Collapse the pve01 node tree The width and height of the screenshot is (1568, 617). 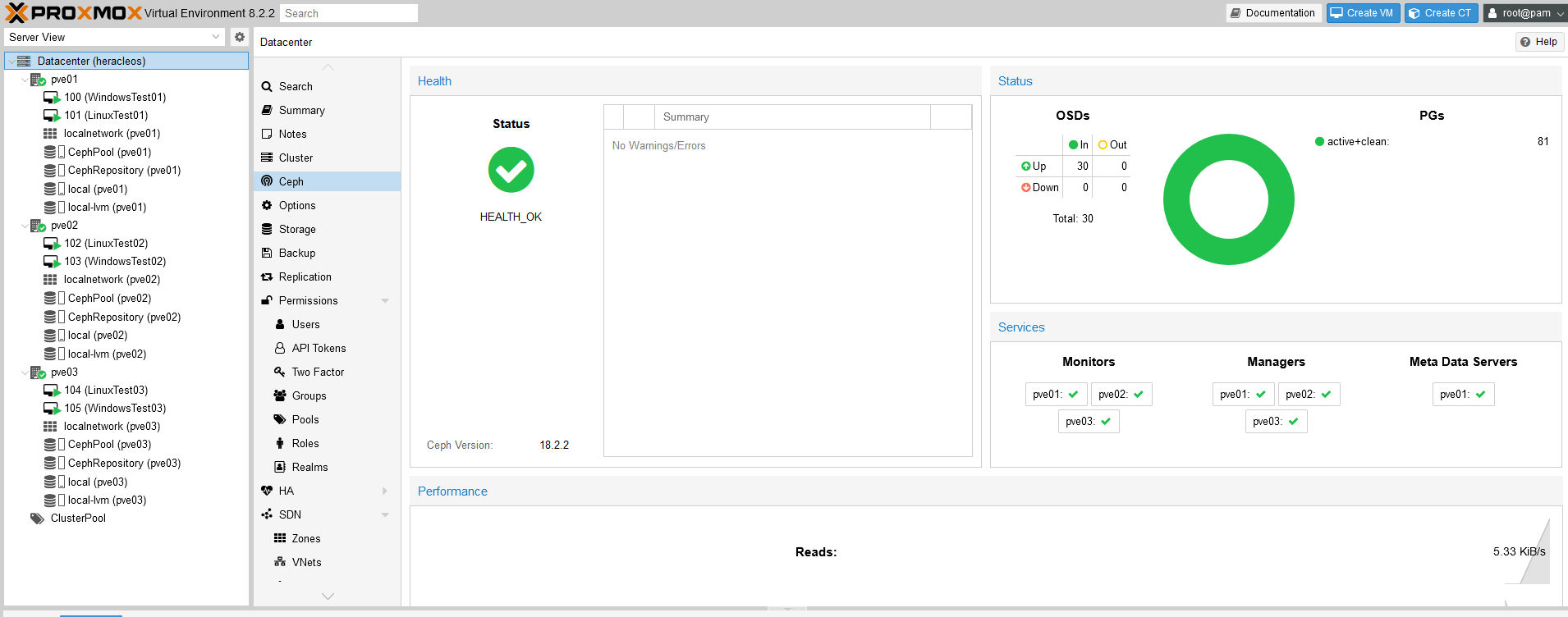(25, 80)
